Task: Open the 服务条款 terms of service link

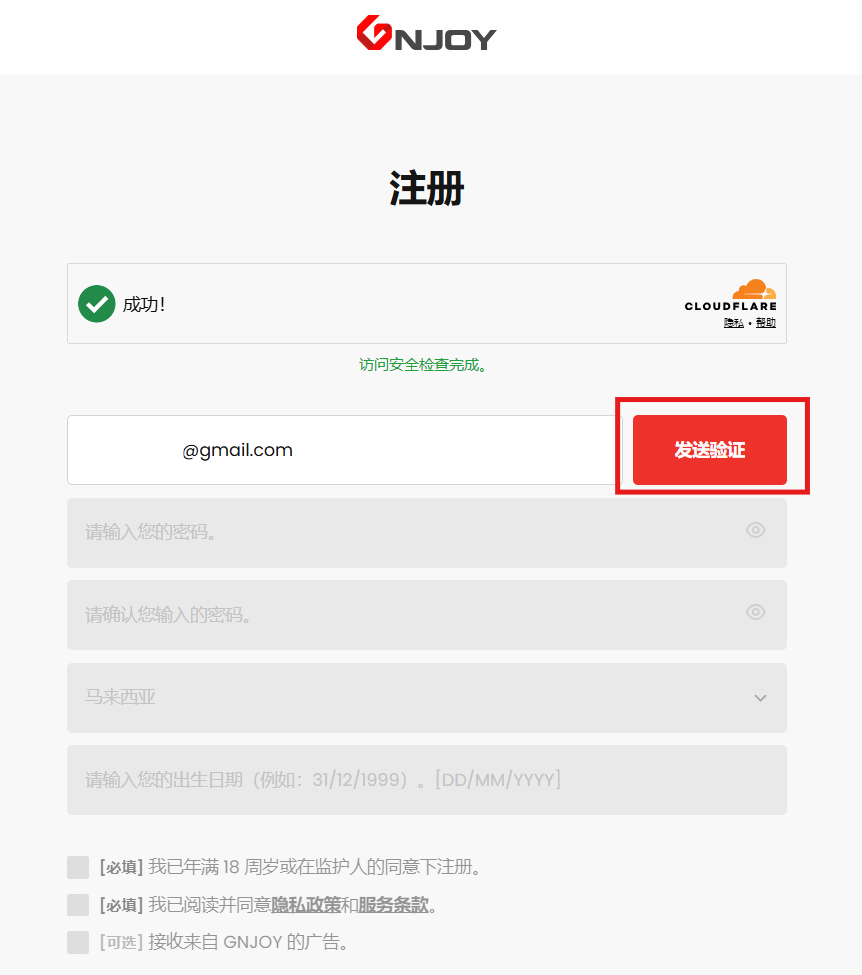Action: click(393, 905)
